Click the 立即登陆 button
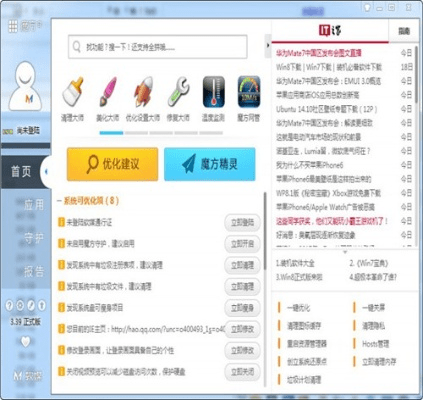Screen dimensions: 423x400 click(x=242, y=222)
